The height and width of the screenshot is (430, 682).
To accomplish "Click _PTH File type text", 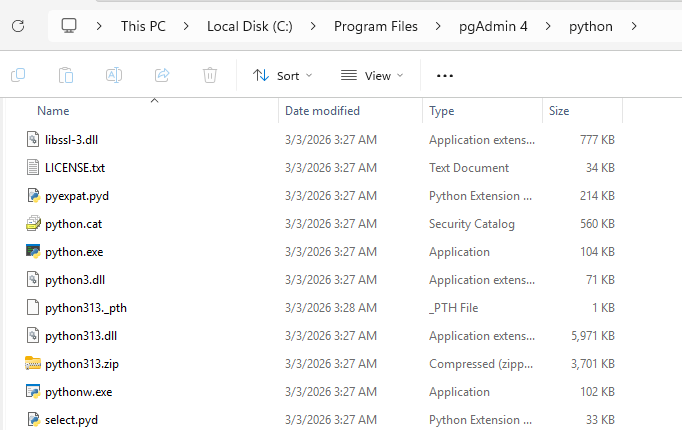I will [x=454, y=307].
